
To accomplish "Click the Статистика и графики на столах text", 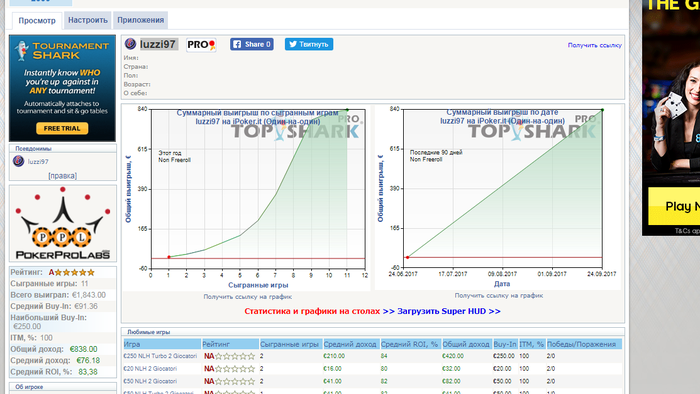I will coord(312,311).
